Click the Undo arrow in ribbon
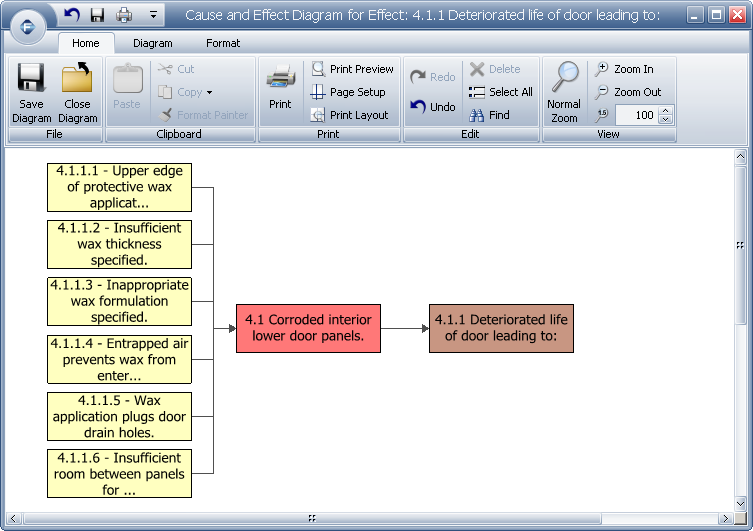 click(x=432, y=107)
